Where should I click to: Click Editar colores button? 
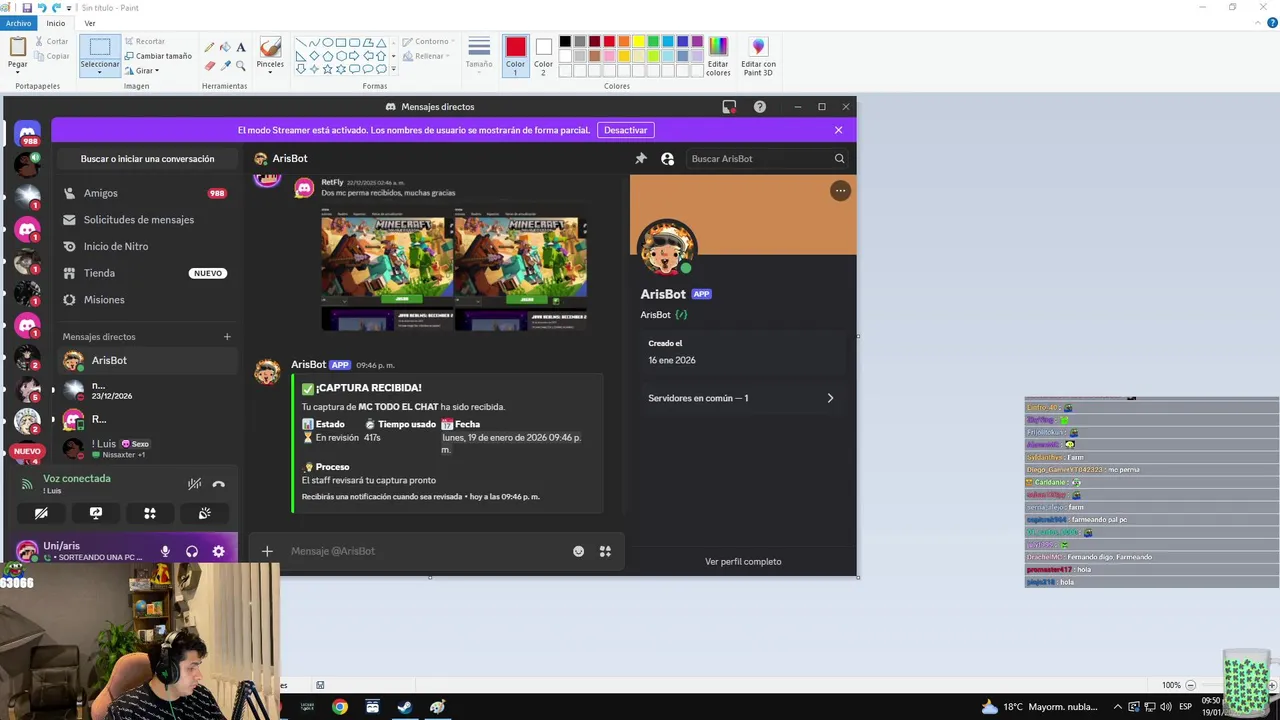coord(718,56)
